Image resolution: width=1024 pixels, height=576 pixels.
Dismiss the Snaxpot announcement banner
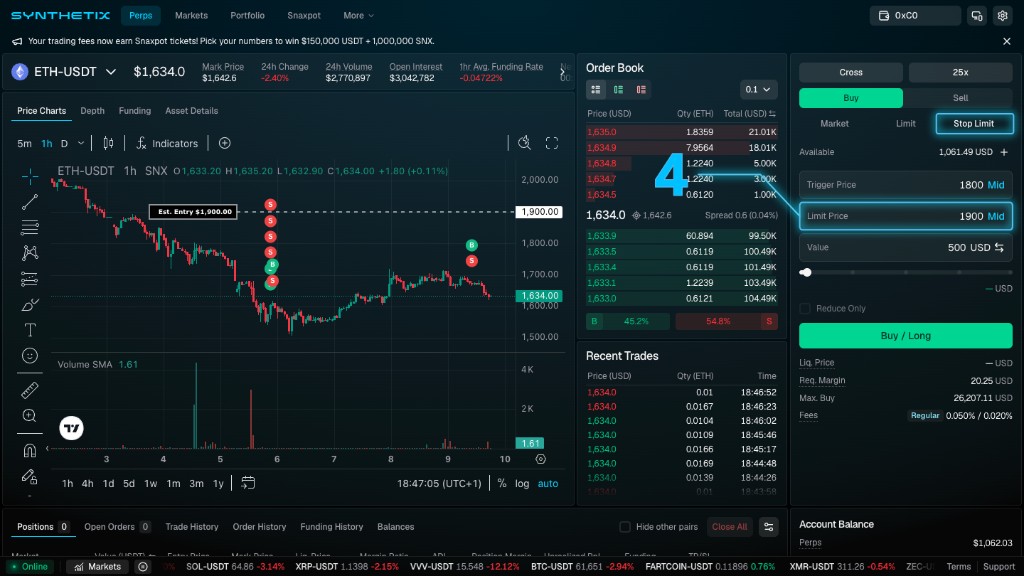pyautogui.click(x=1006, y=41)
